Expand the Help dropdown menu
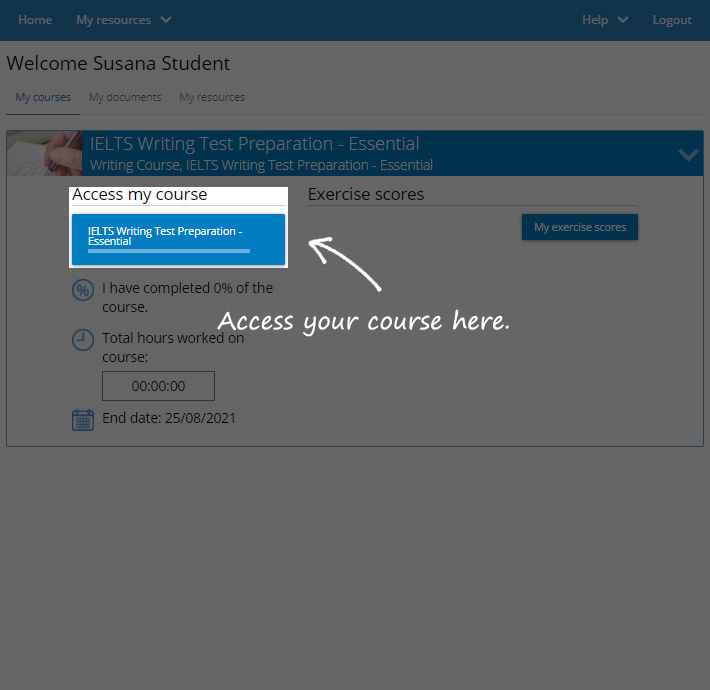Screen dimensions: 710x690 tap(605, 20)
